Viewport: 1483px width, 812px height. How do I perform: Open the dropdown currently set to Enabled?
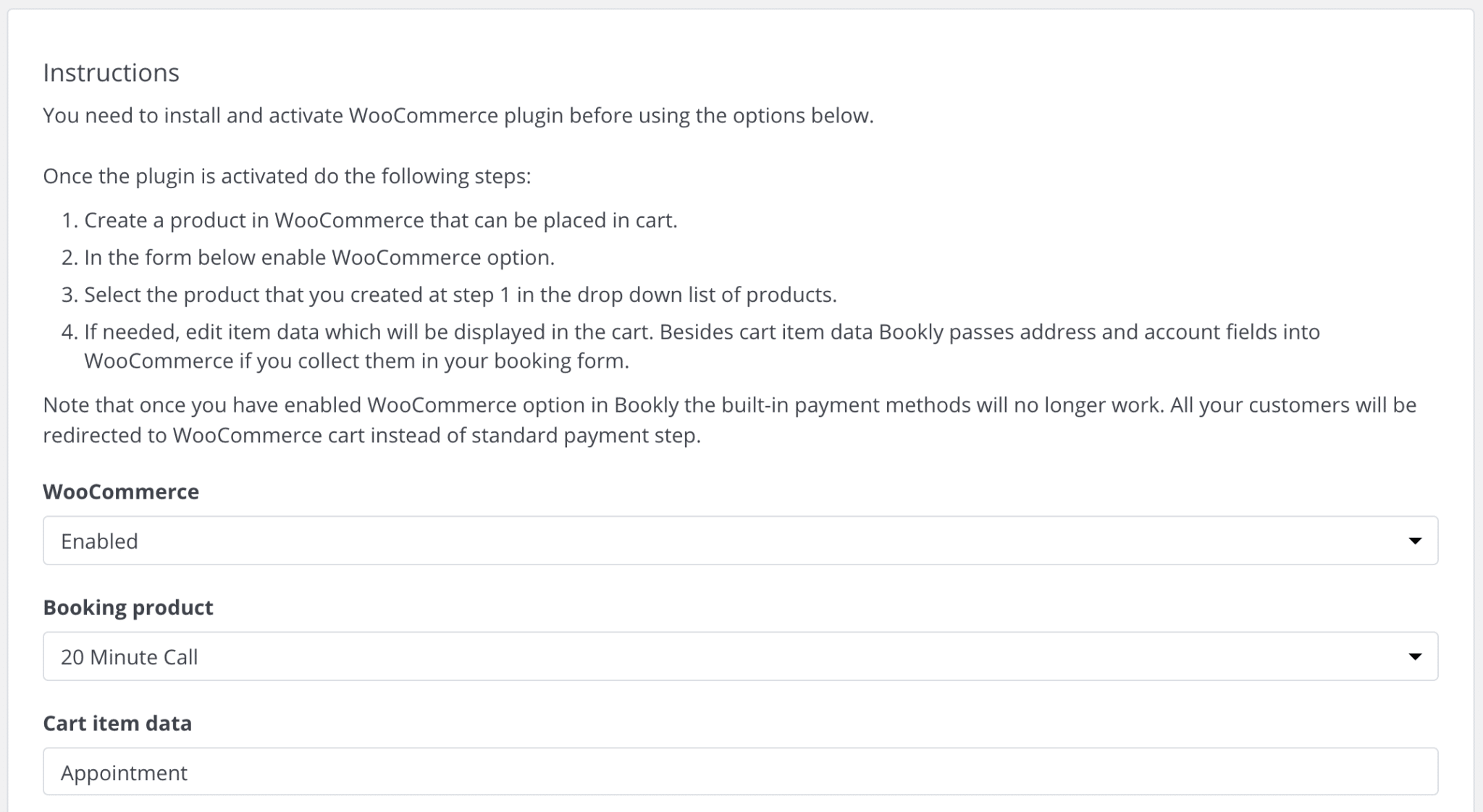(741, 541)
